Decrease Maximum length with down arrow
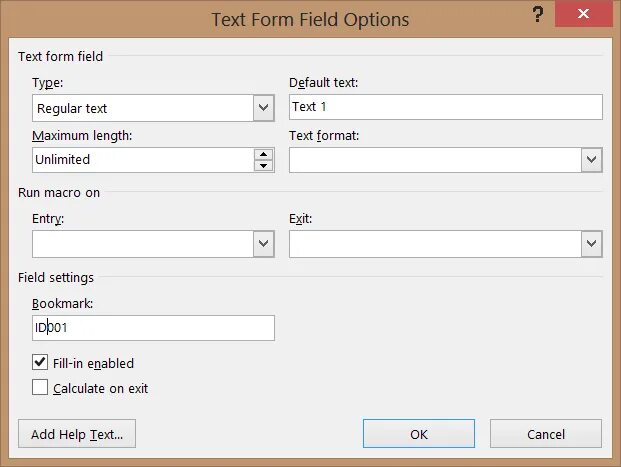621x467 pixels. pyautogui.click(x=264, y=166)
